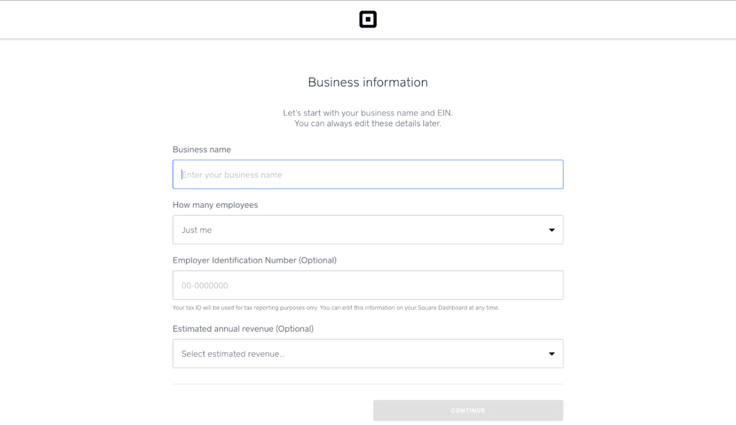Click the 'Estimated annual revenue (Optional)' label

[x=243, y=329]
